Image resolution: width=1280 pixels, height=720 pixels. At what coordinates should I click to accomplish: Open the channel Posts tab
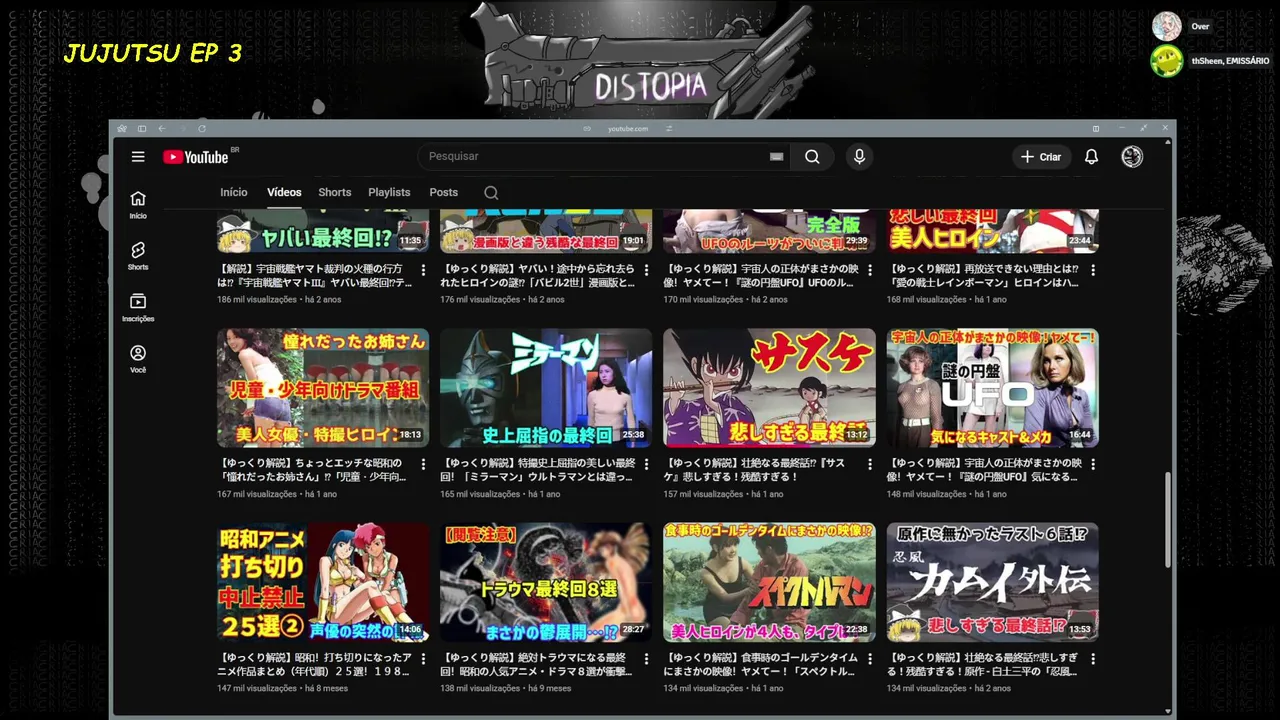pos(443,192)
